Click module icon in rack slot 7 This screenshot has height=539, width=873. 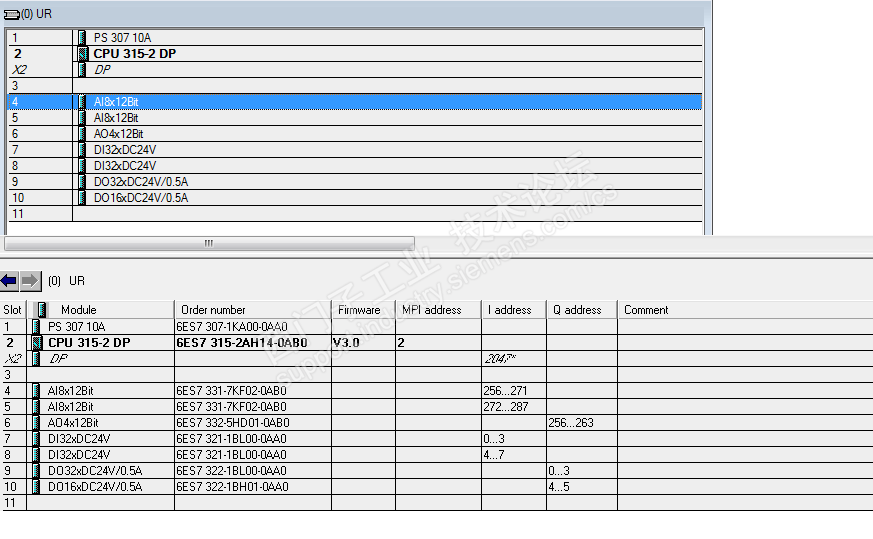click(x=82, y=150)
